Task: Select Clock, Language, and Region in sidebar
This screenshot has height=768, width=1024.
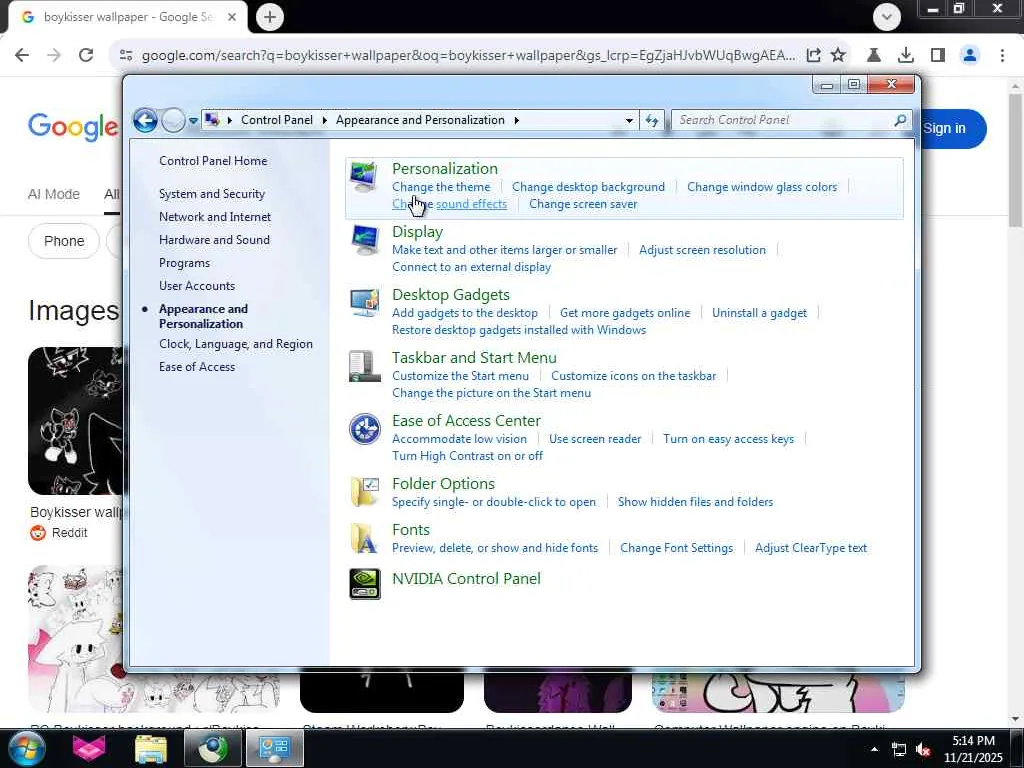Action: pyautogui.click(x=236, y=344)
